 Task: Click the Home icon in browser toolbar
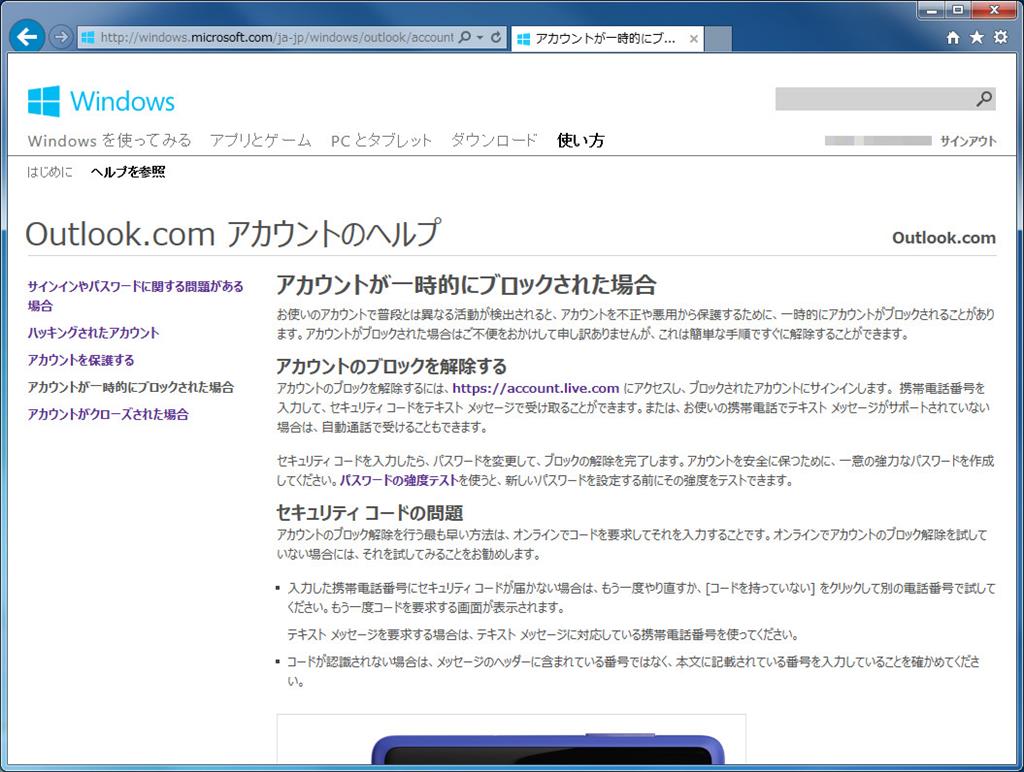pyautogui.click(x=953, y=37)
